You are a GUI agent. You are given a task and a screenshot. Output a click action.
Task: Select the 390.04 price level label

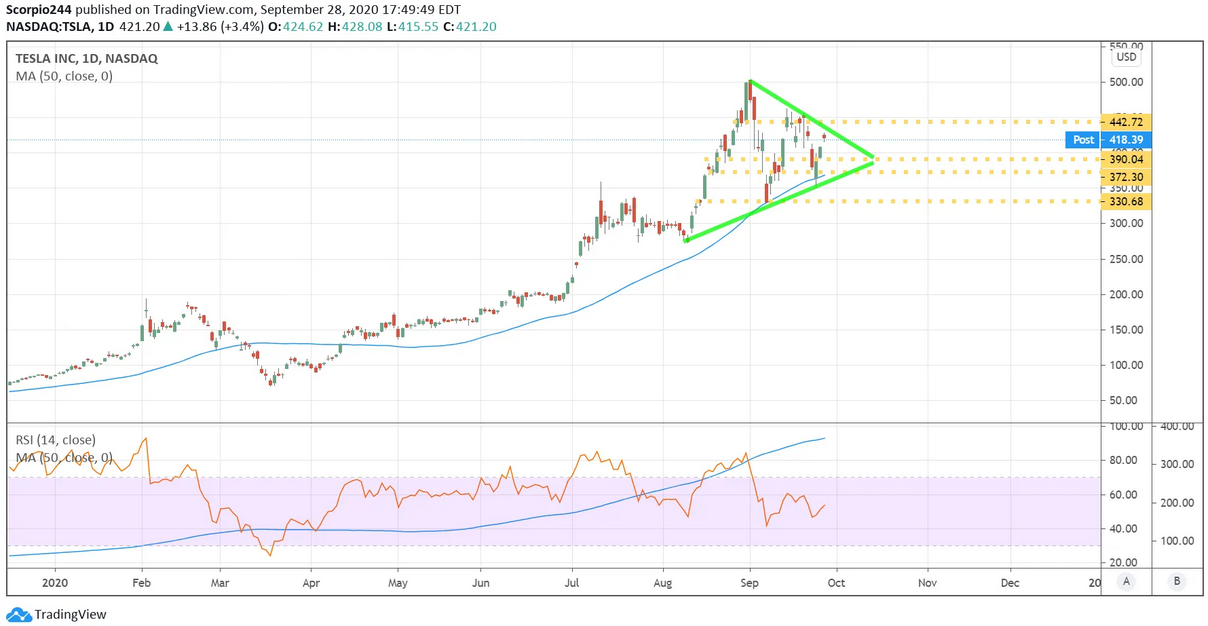(1128, 159)
